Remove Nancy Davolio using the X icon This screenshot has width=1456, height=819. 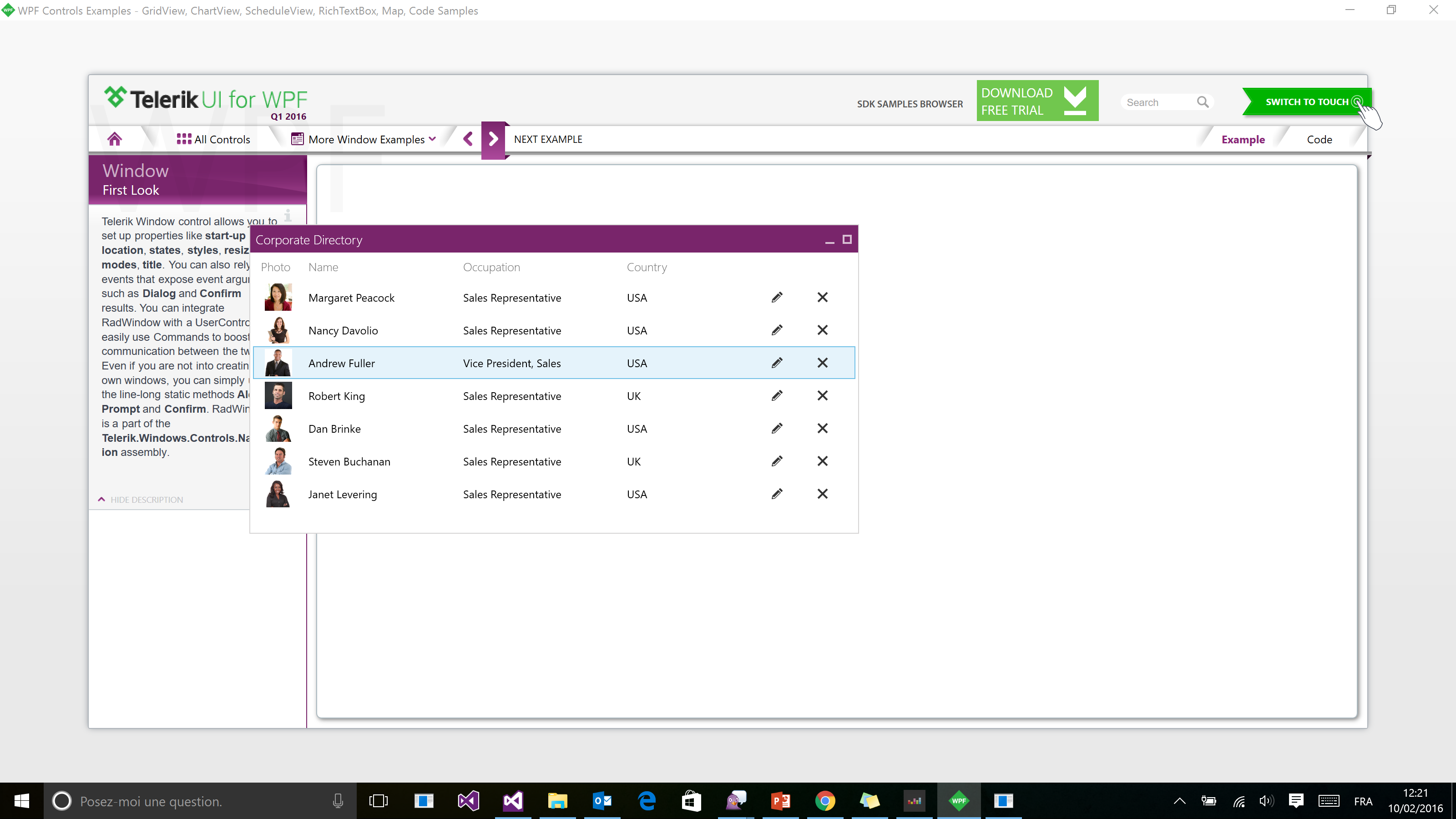pos(822,330)
